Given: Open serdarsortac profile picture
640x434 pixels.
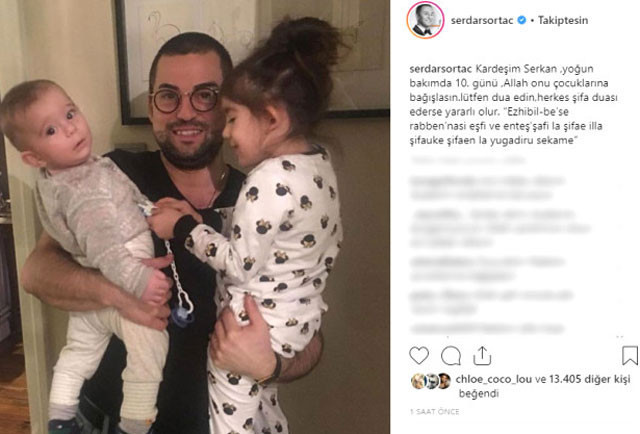Looking at the screenshot, I should [425, 20].
